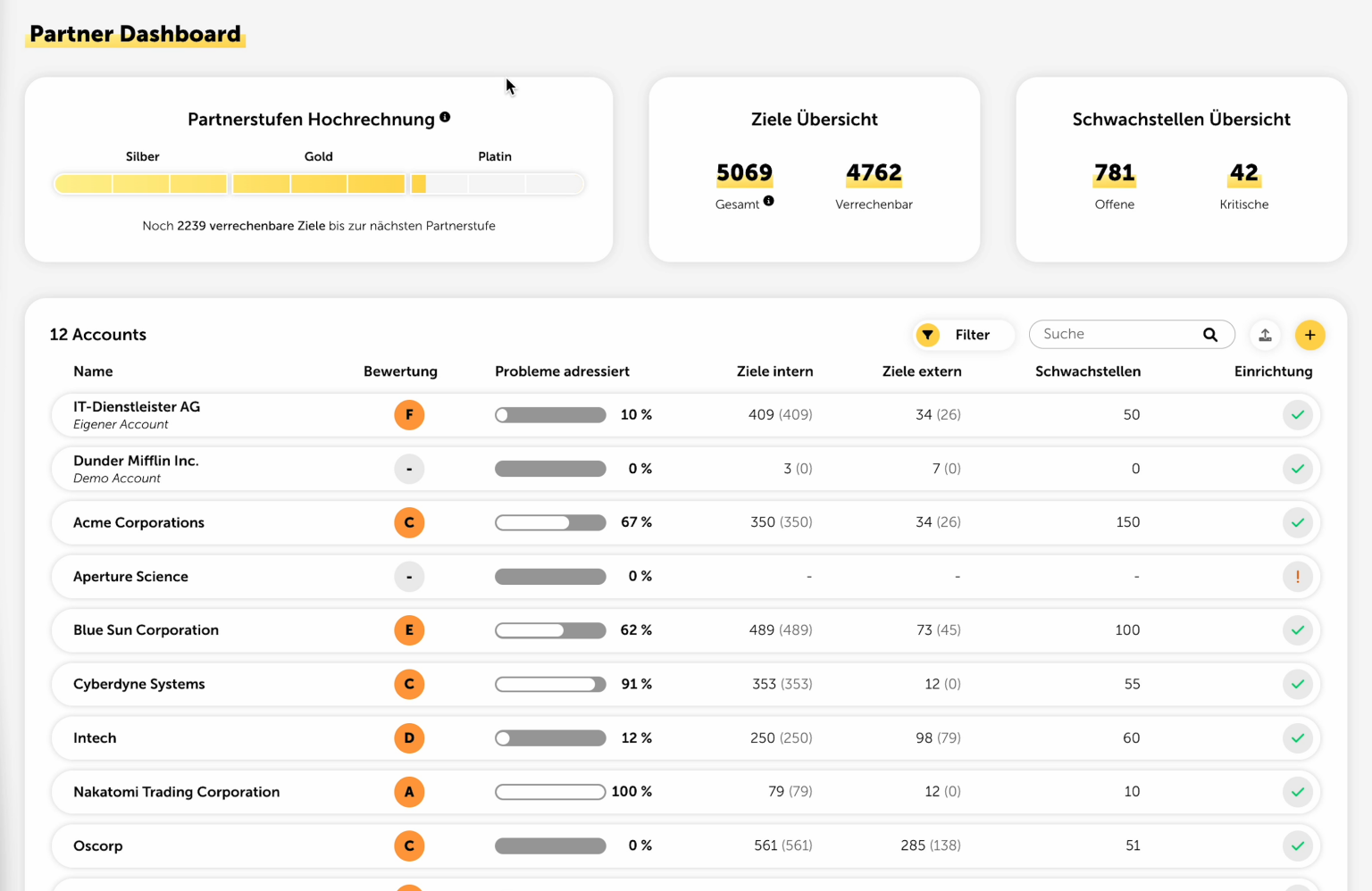Open the Aperture Science account
Image resolution: width=1372 pixels, height=891 pixels.
coord(685,577)
